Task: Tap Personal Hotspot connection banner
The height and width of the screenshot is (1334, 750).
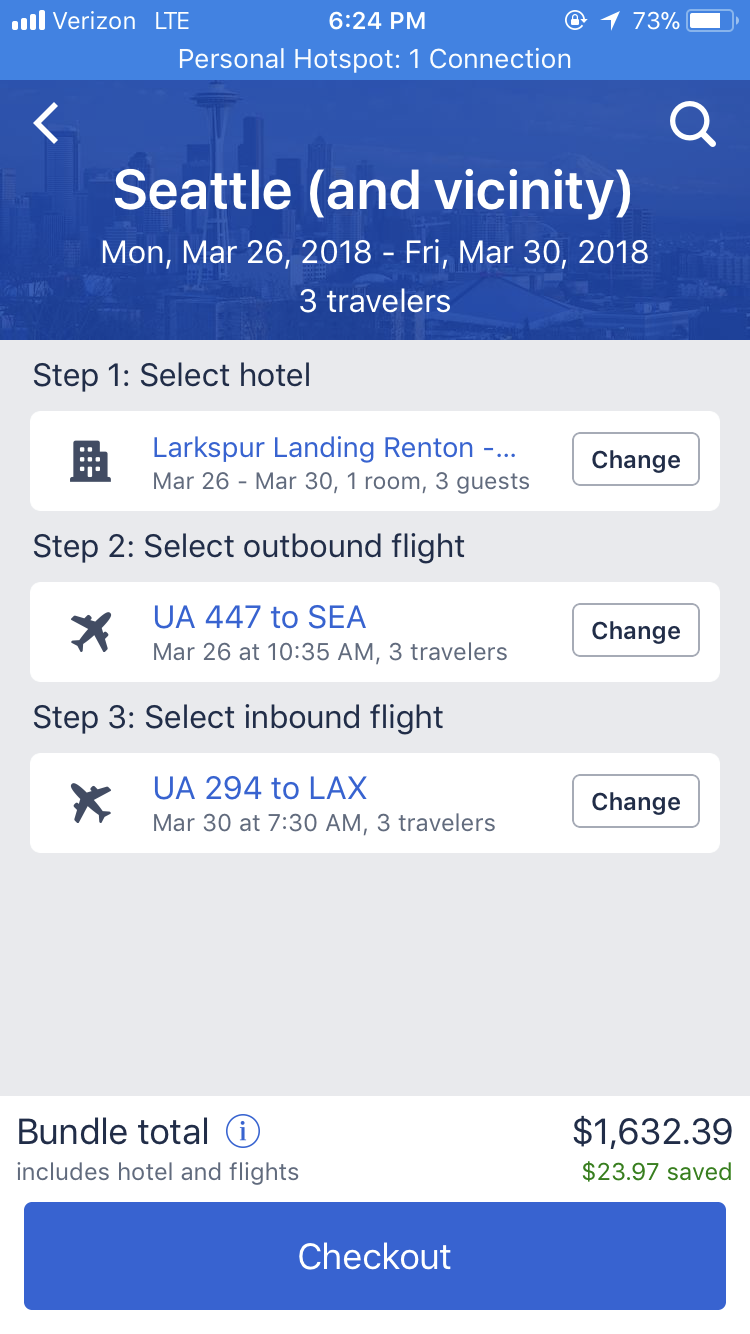Action: (375, 59)
